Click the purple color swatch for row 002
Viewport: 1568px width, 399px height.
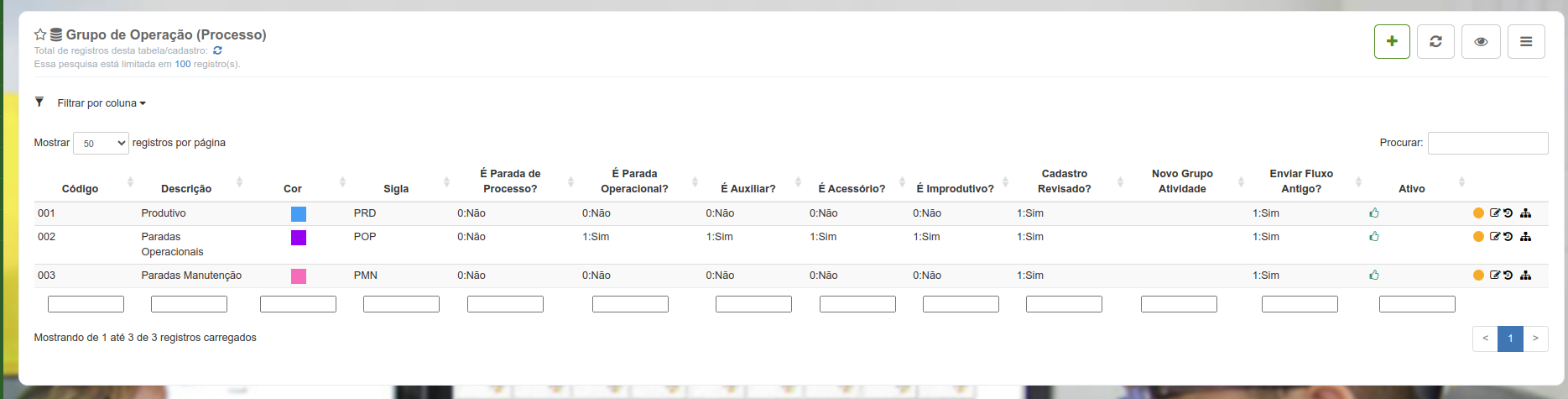[299, 238]
